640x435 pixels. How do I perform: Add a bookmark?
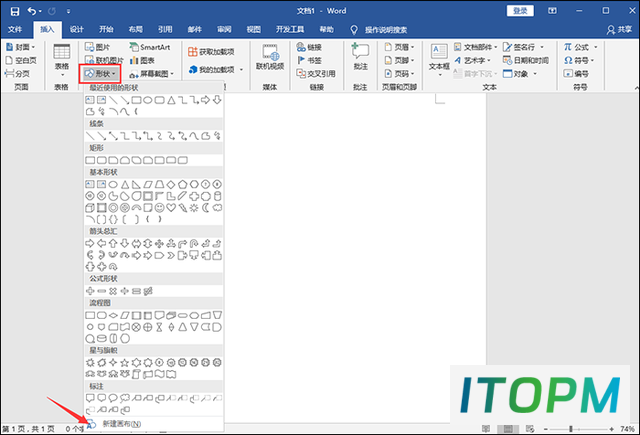click(309, 60)
